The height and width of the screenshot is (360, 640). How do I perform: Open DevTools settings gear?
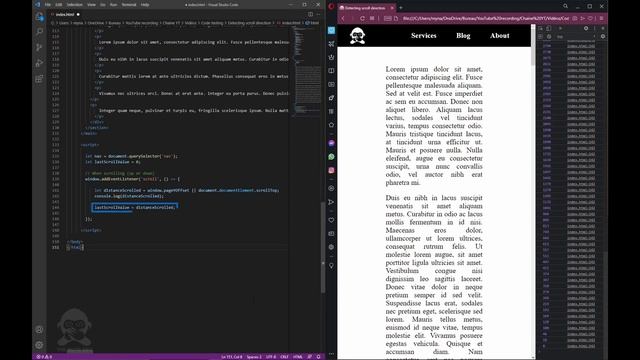586,28
